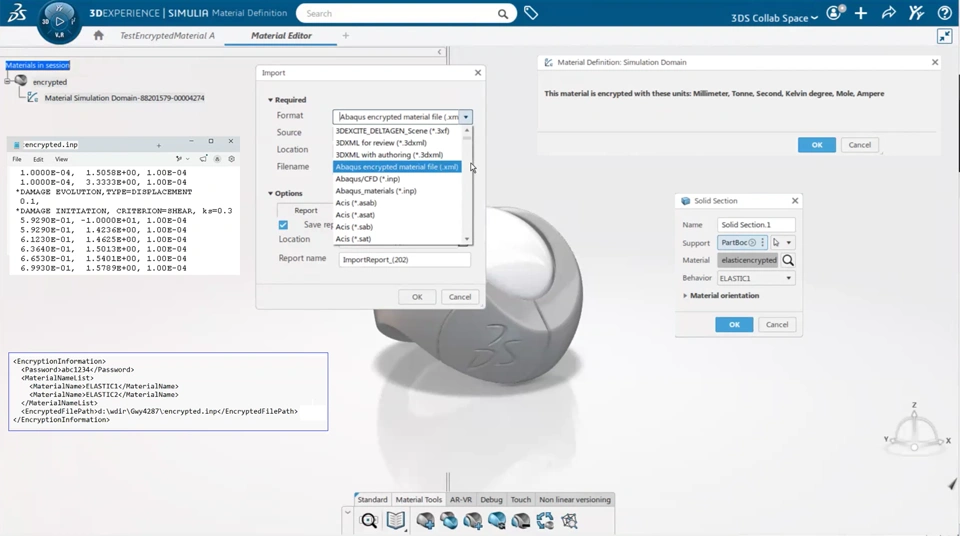The width and height of the screenshot is (960, 536).
Task: Open the Non linear versioning tab
Action: 575,499
